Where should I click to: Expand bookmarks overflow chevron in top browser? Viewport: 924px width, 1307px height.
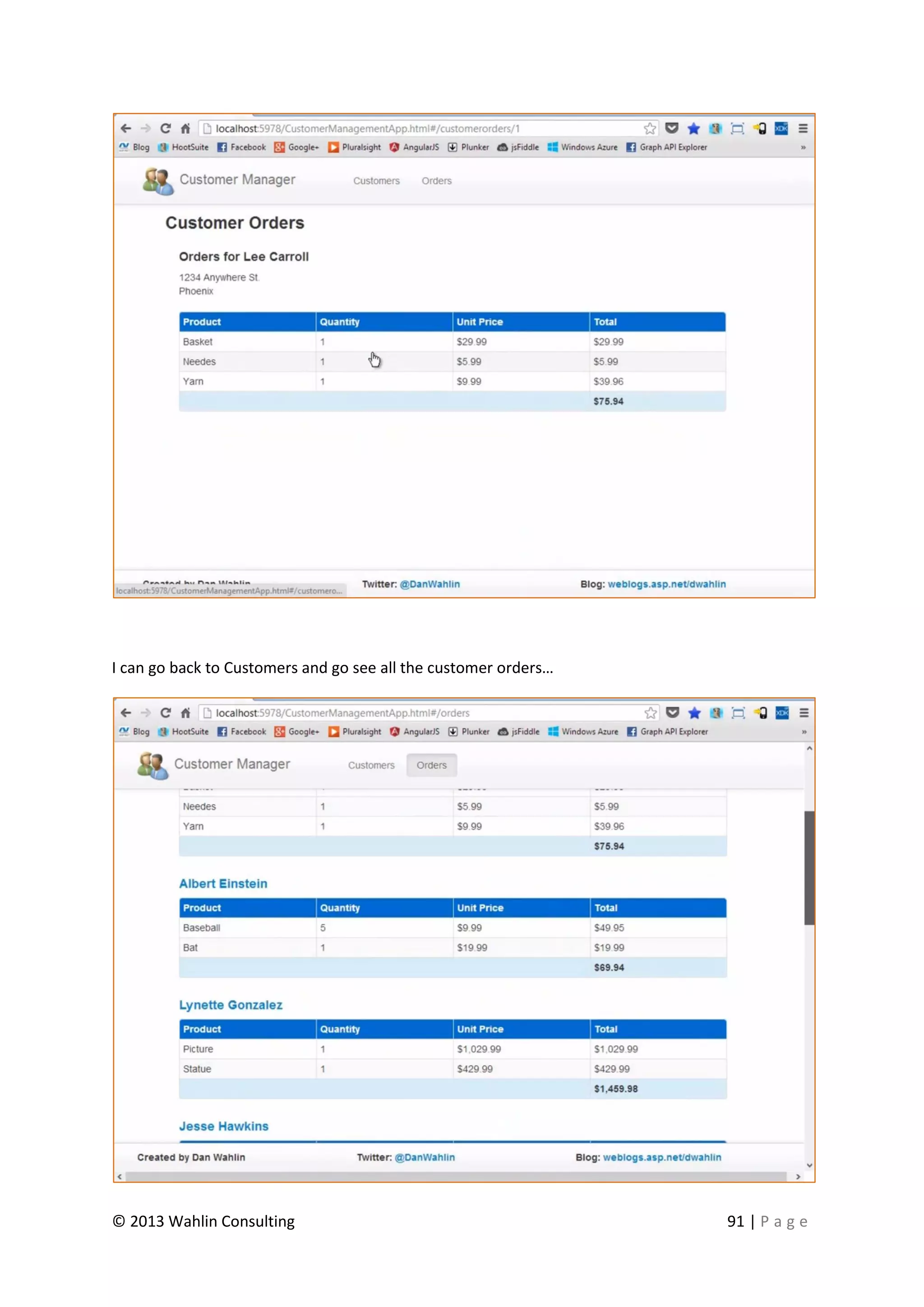[x=803, y=148]
